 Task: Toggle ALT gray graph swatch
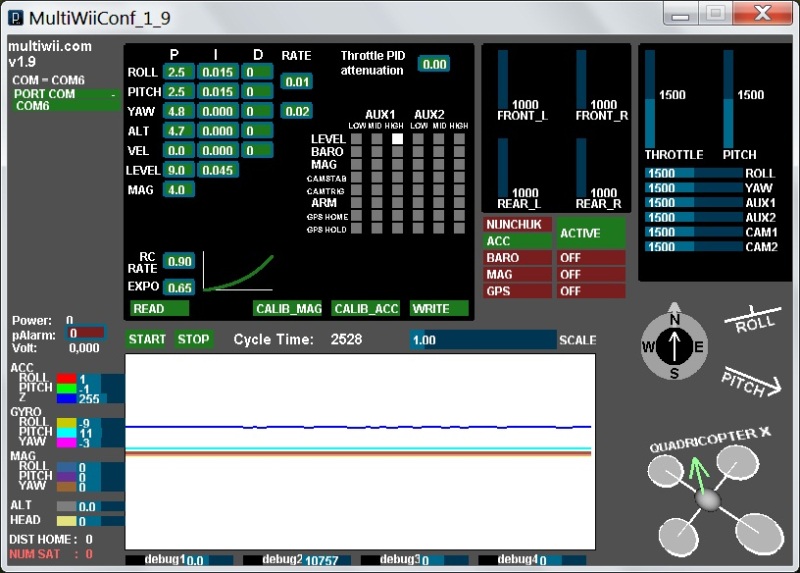click(66, 506)
